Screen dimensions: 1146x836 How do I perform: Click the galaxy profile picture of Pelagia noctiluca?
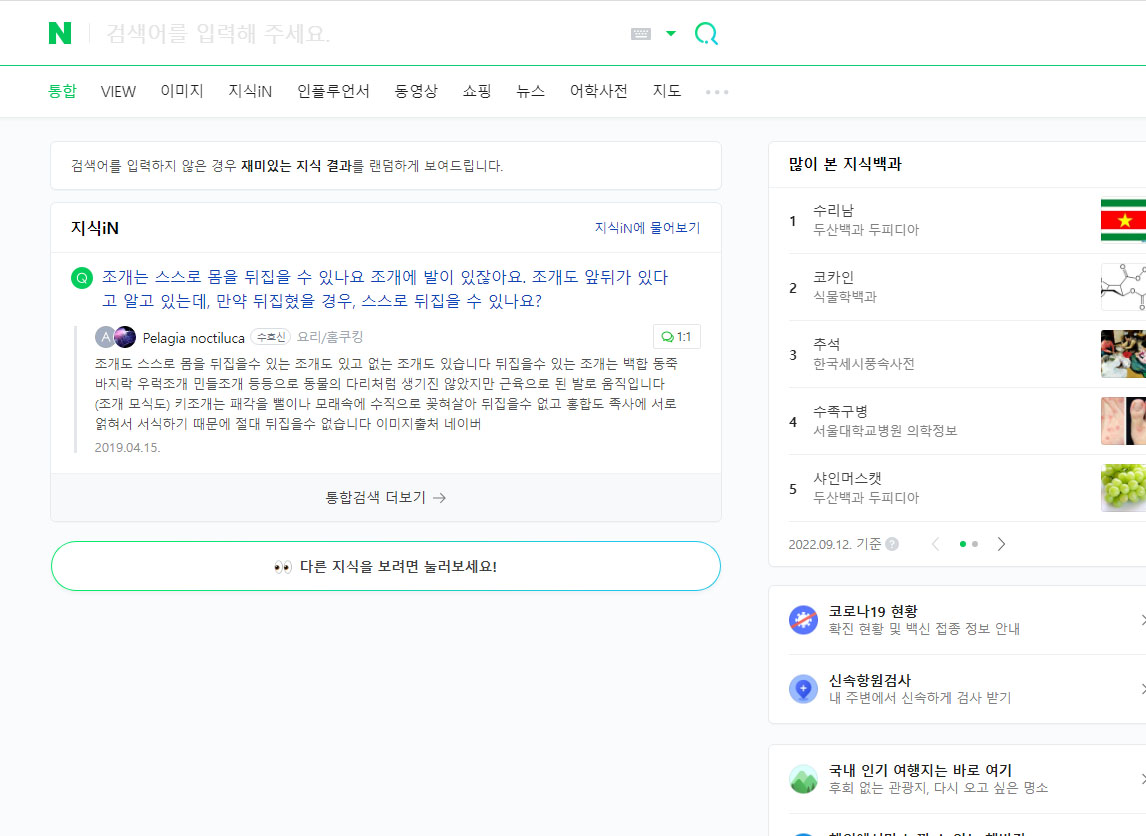click(125, 337)
